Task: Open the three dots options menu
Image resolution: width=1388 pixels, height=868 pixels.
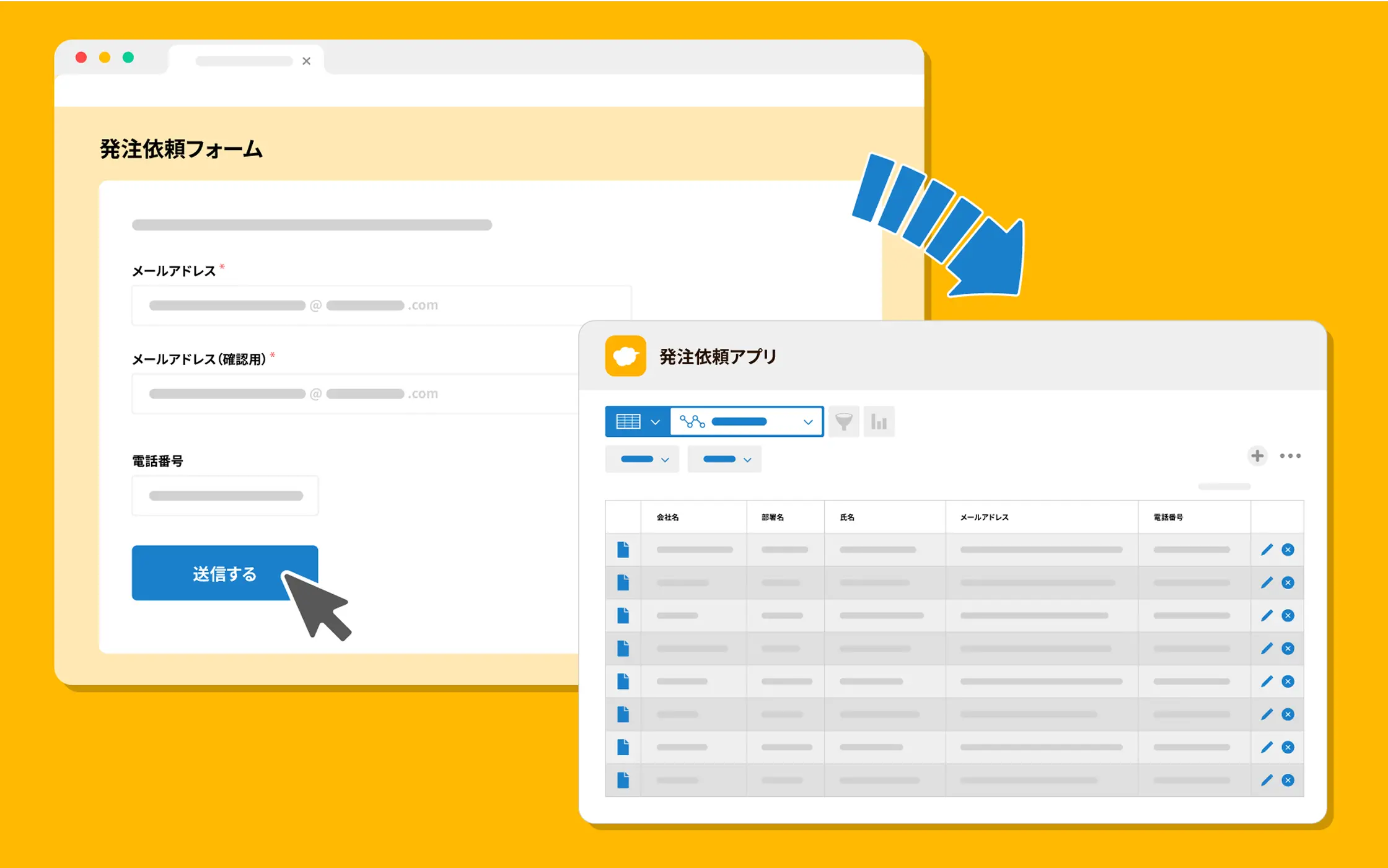Action: [x=1290, y=456]
